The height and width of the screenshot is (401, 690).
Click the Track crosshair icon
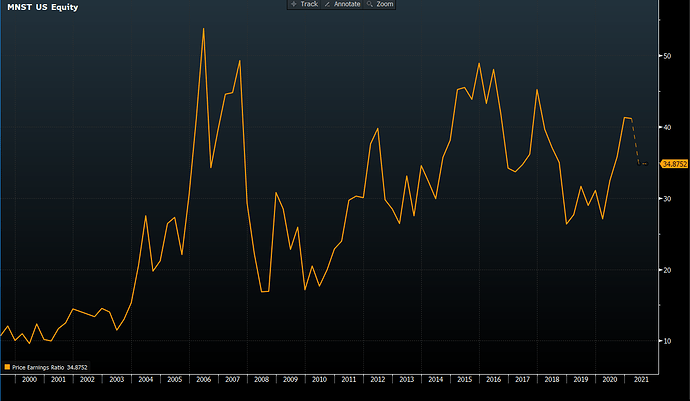(293, 5)
